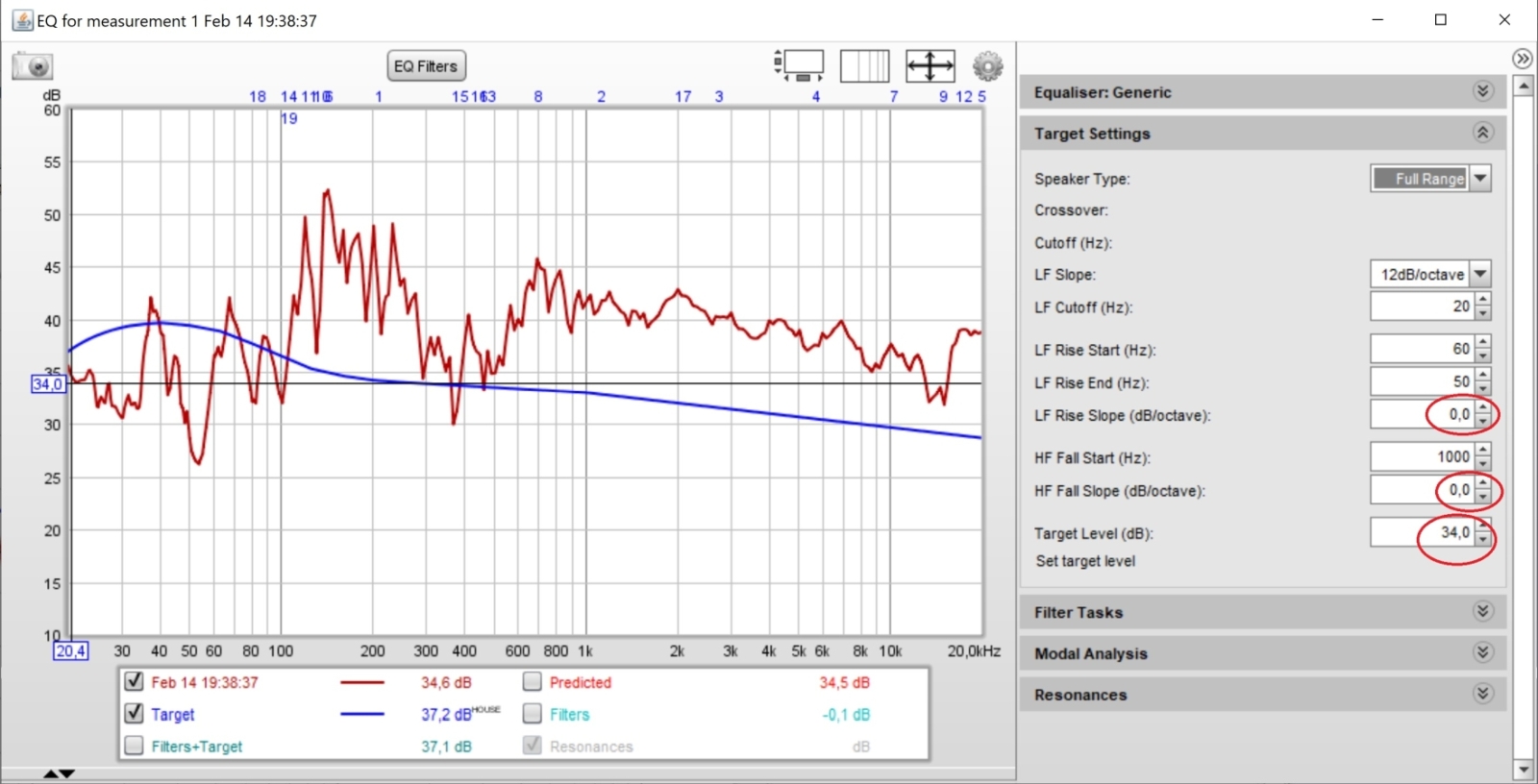Open the scrollbars toggle icon in toolbar
Image resolution: width=1538 pixels, height=784 pixels.
[800, 65]
